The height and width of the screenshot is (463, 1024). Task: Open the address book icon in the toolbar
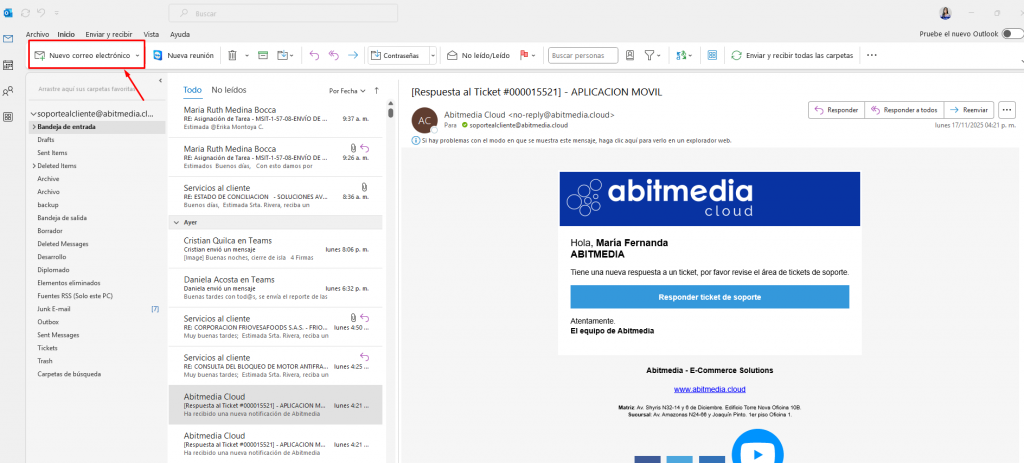click(x=630, y=55)
